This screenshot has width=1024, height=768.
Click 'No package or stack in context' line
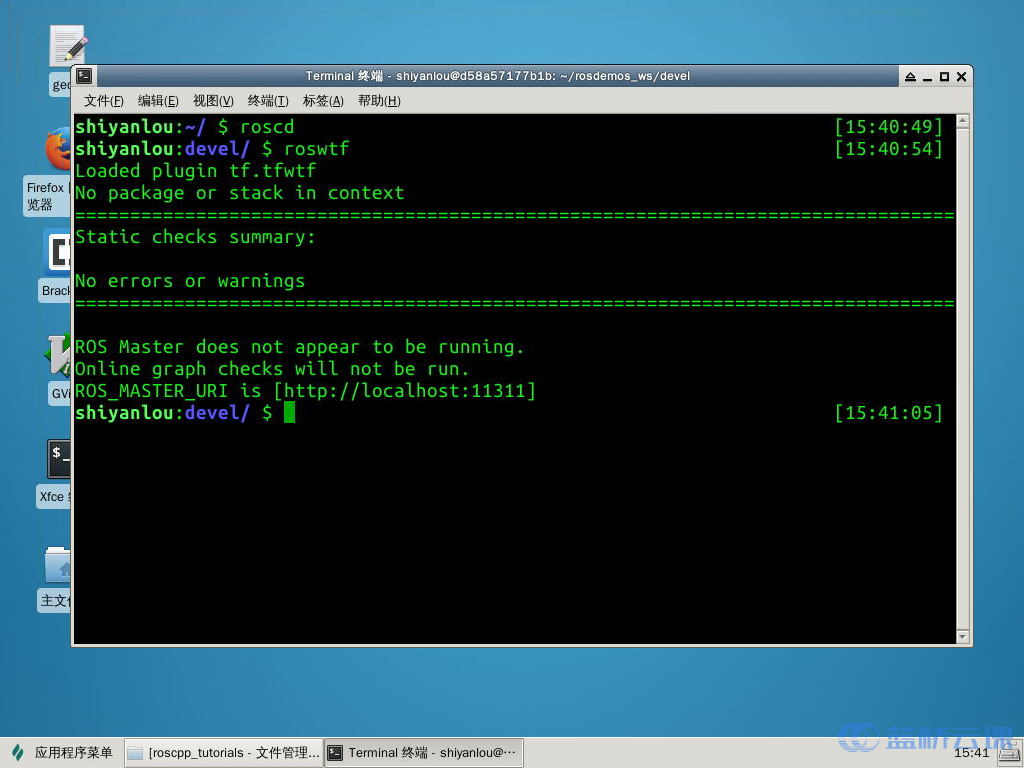pos(240,193)
